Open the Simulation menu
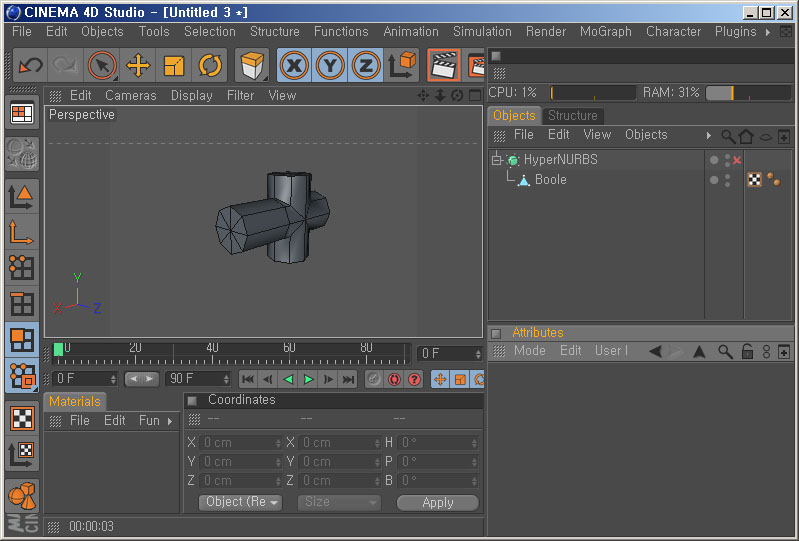Screen dimensions: 799x541 pyautogui.click(x=482, y=32)
